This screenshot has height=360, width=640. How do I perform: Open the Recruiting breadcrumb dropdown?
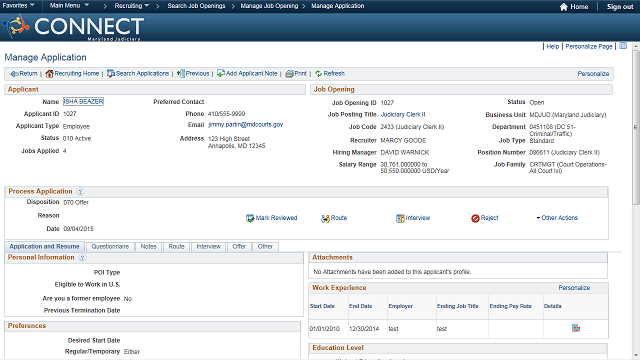pyautogui.click(x=131, y=6)
